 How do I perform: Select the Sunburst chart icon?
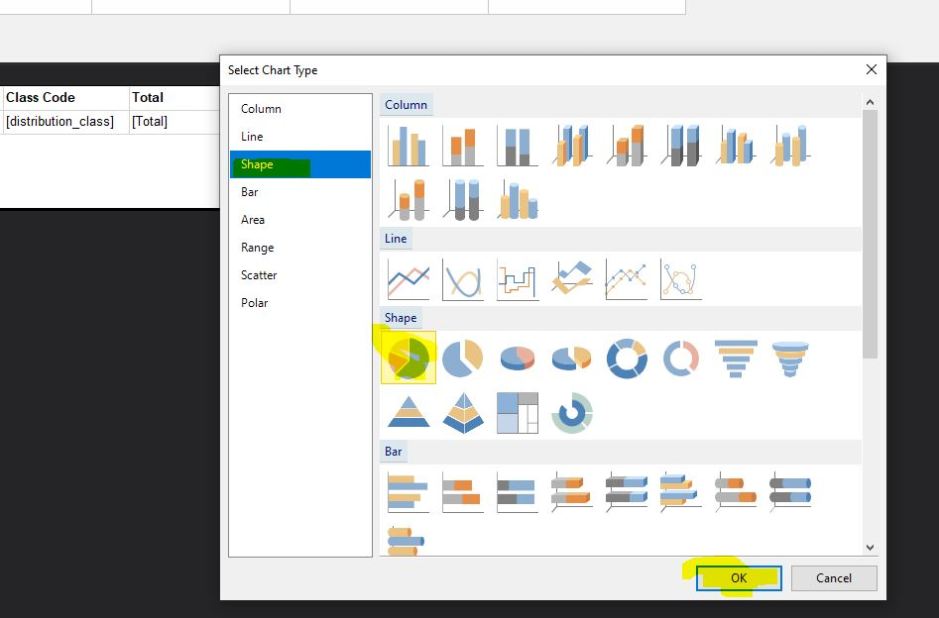(x=572, y=413)
